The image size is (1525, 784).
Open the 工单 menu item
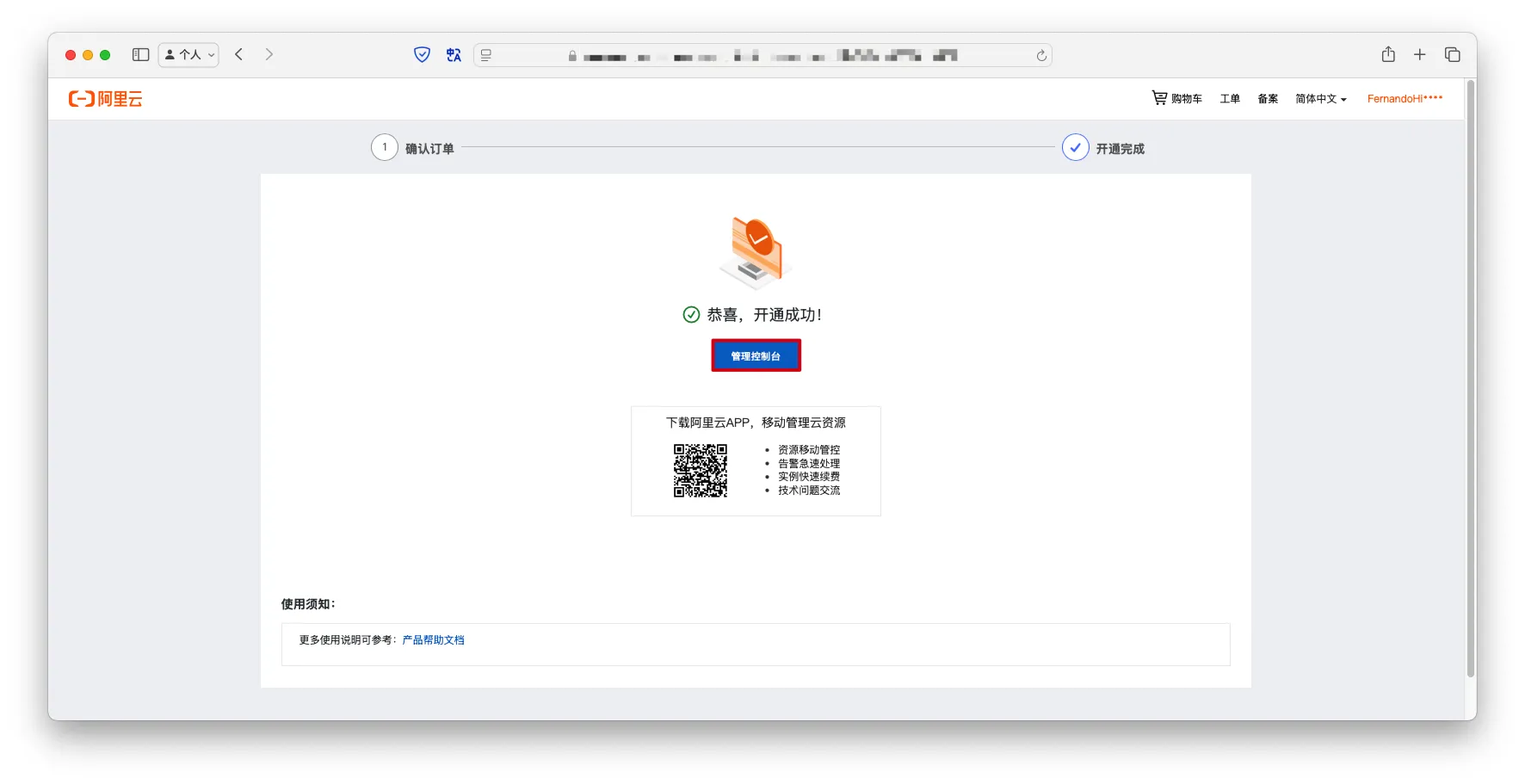(x=1230, y=99)
